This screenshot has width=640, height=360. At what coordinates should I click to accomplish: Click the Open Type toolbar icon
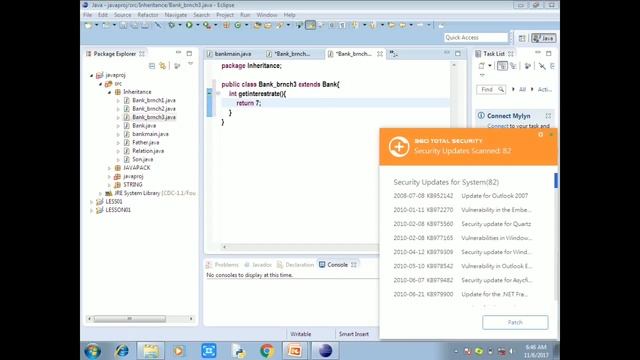click(257, 25)
